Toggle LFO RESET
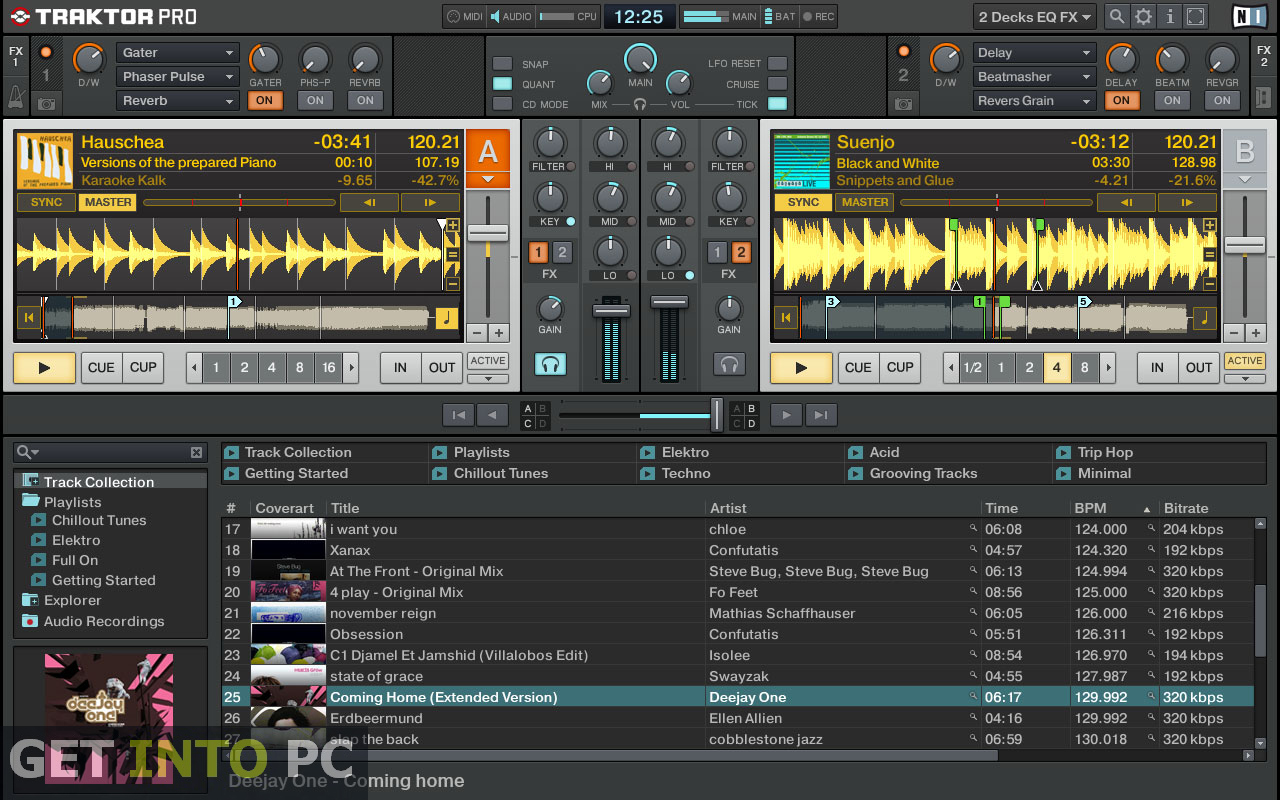This screenshot has height=800, width=1280. (x=777, y=64)
